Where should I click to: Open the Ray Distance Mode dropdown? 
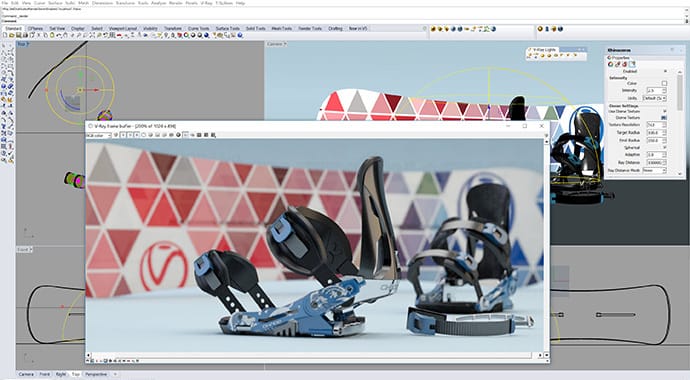(x=654, y=170)
